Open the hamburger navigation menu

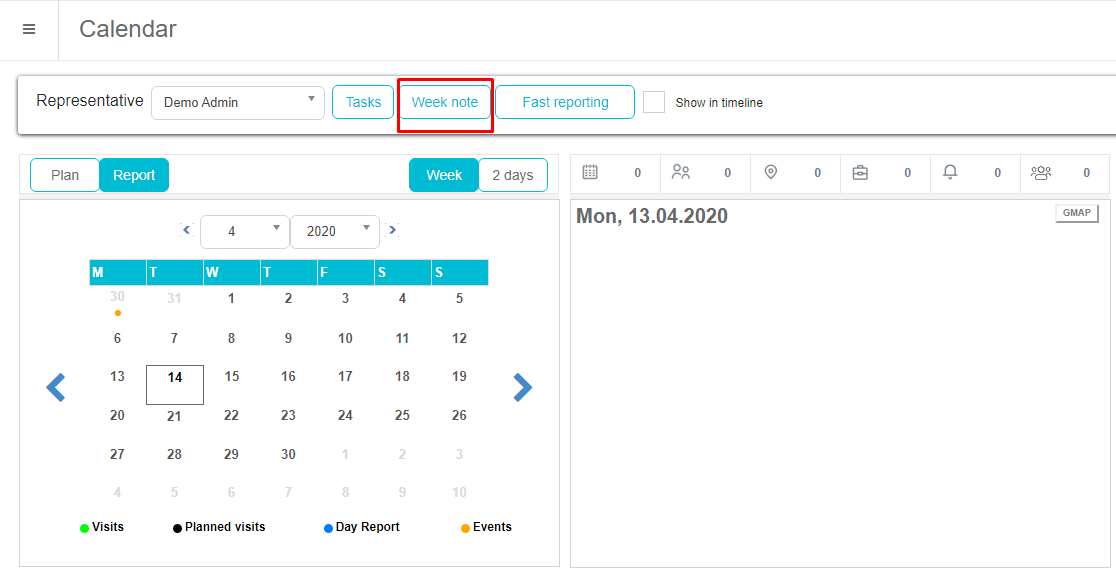29,30
